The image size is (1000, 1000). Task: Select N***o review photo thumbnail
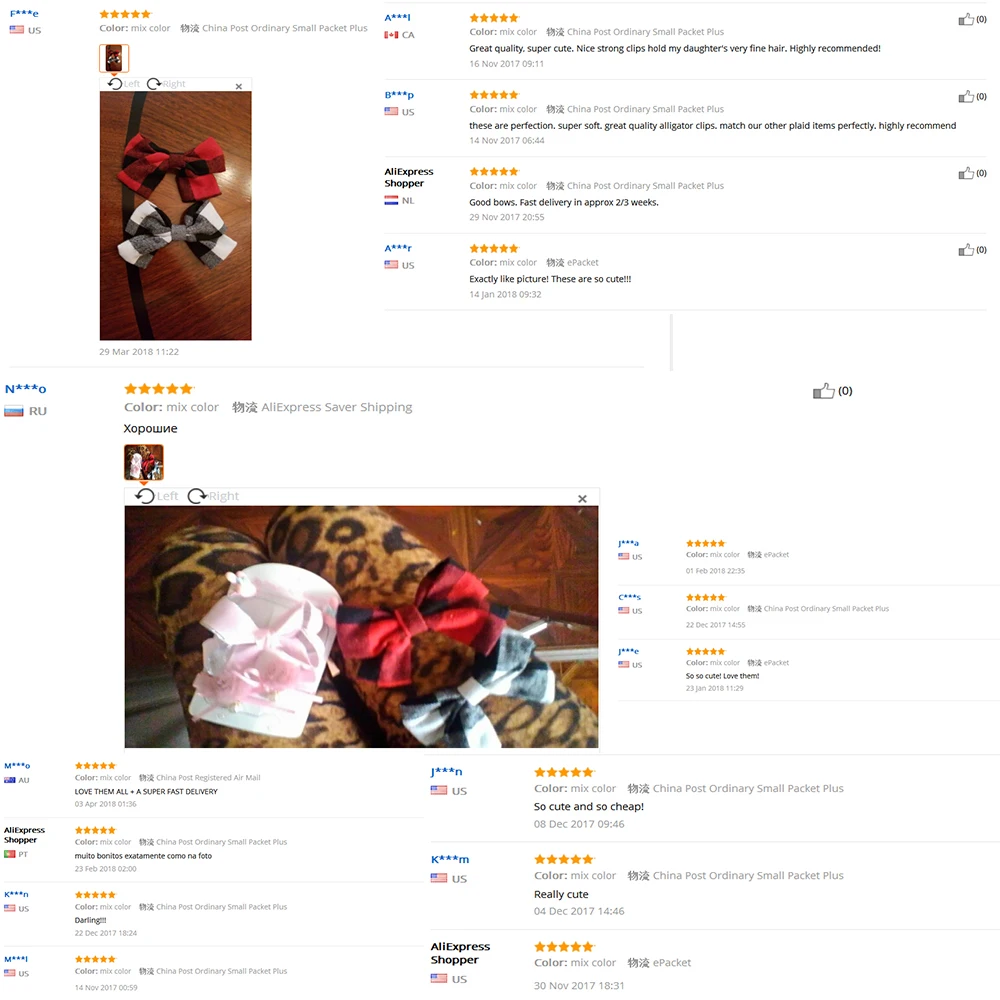[x=143, y=462]
